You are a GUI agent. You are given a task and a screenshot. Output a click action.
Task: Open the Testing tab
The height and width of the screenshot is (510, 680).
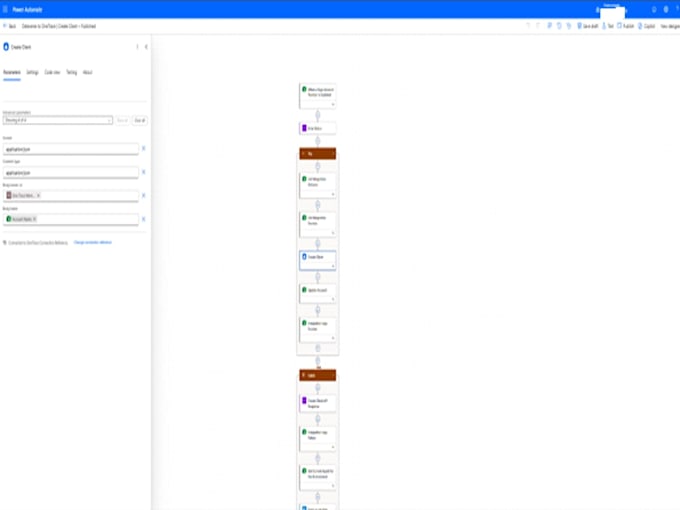[x=72, y=72]
